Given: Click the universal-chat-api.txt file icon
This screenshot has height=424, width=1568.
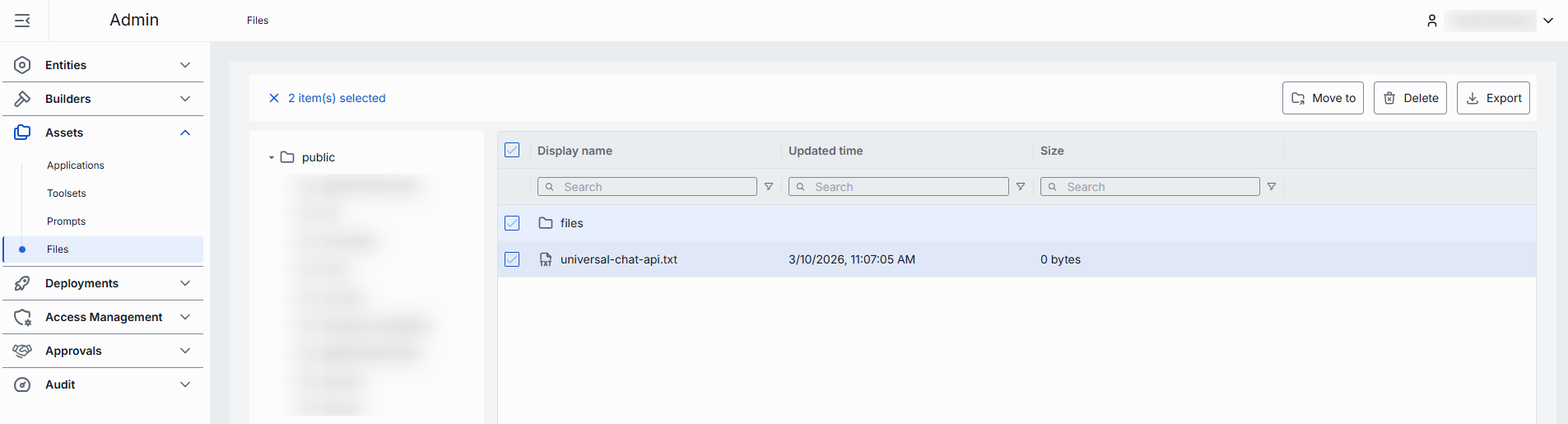Looking at the screenshot, I should [546, 259].
